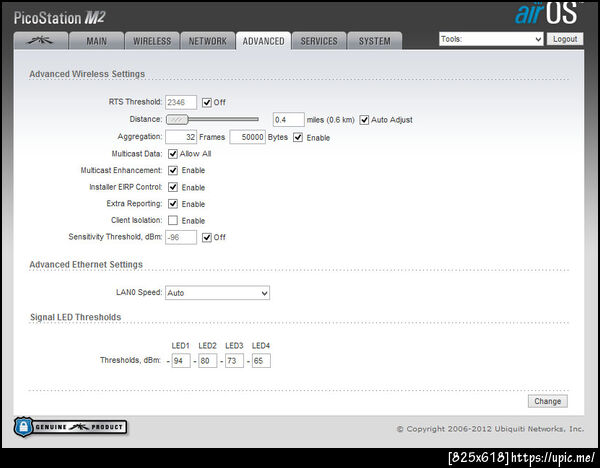Click the Ubiquiti Networks copyright text
This screenshot has height=468, width=600.
coord(490,429)
